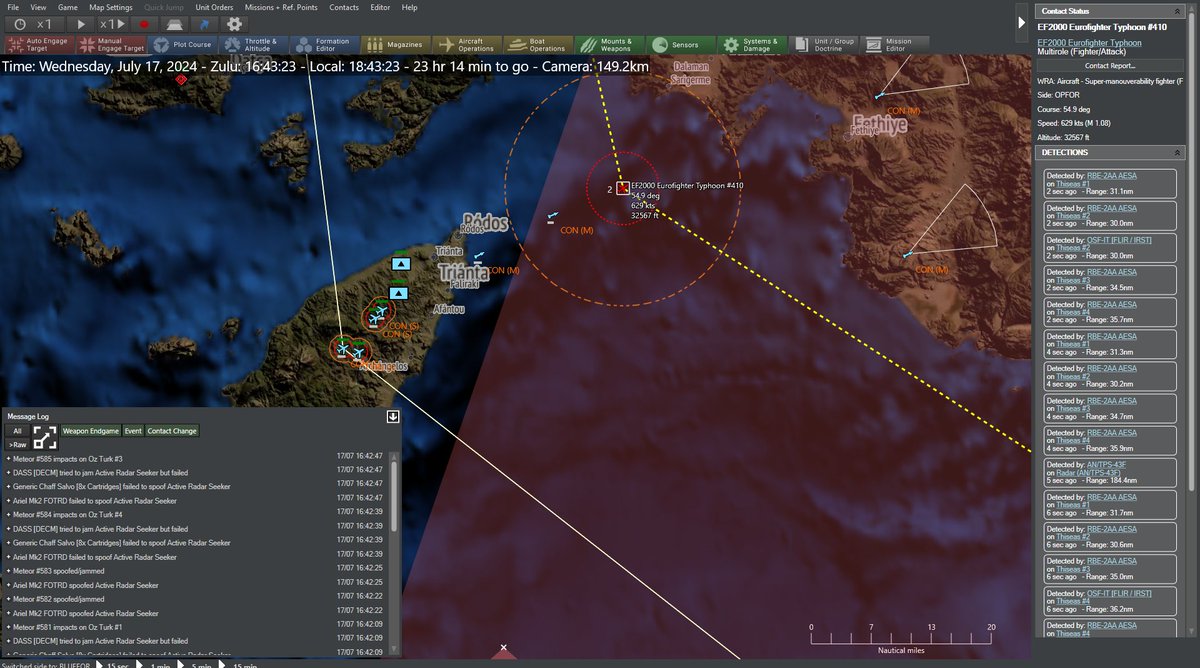
Task: Open the gear settings toolbar icon
Action: [x=234, y=23]
